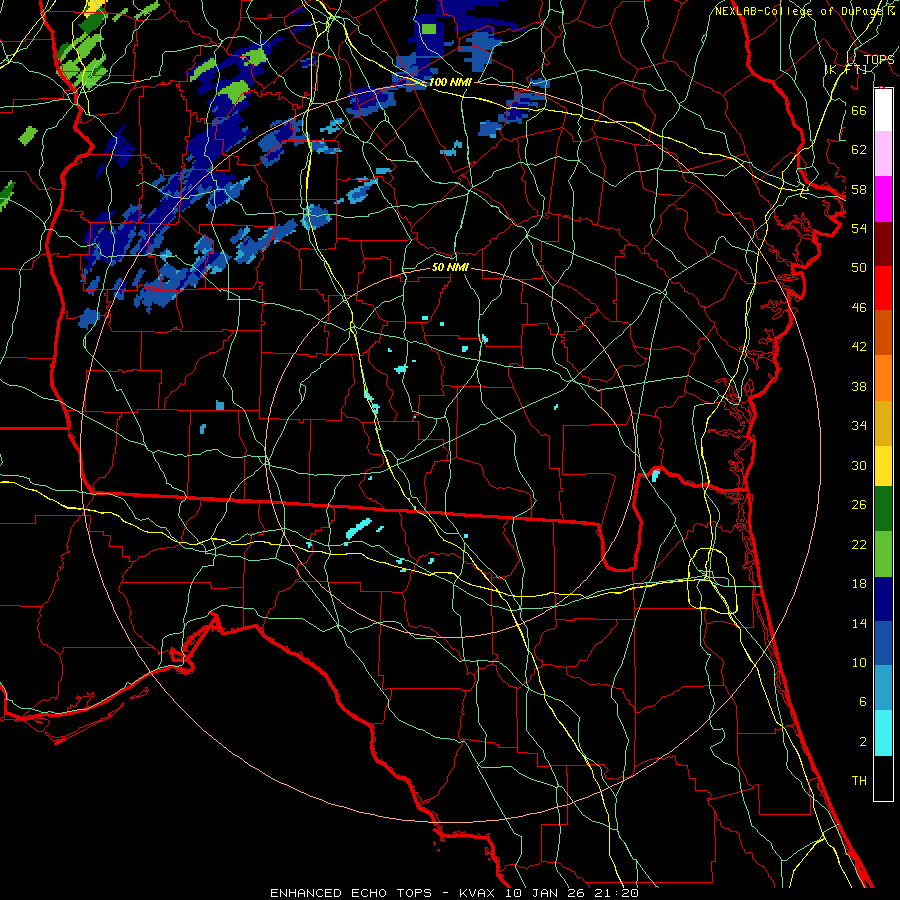The image size is (900, 900).
Task: Select the 66 value on the scale
Action: click(859, 110)
